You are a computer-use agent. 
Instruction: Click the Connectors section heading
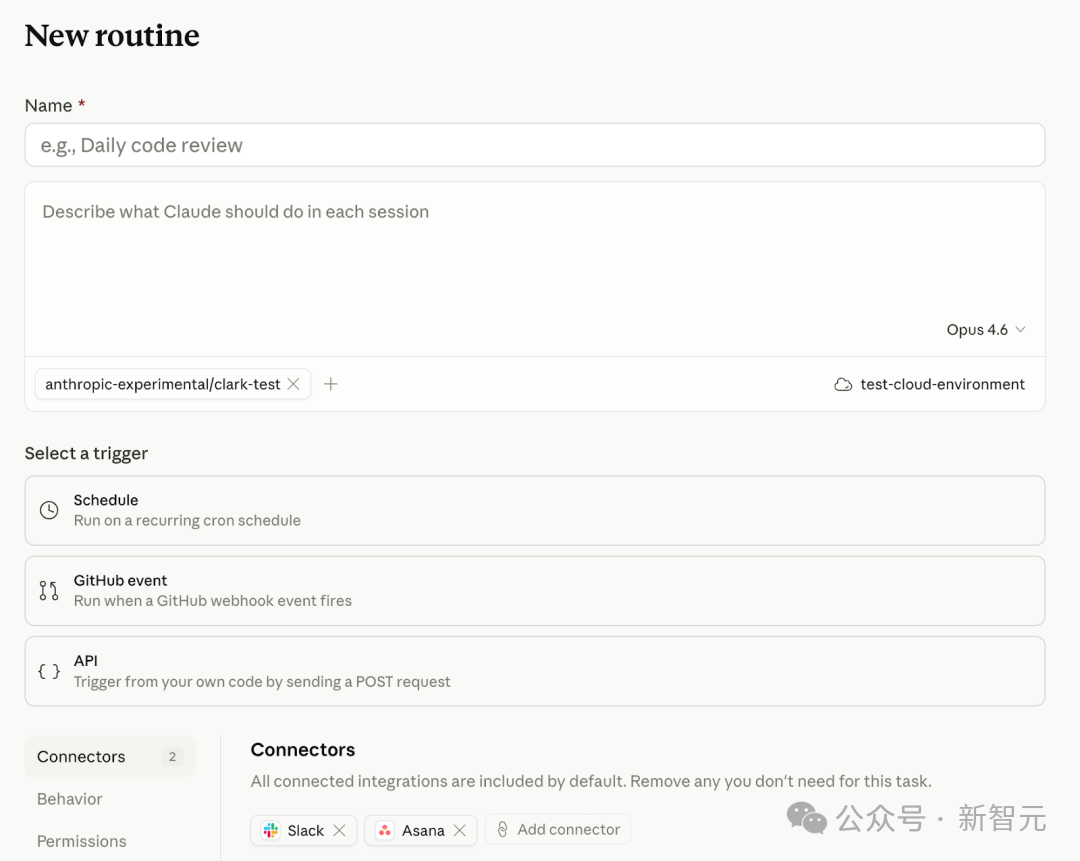(x=303, y=749)
